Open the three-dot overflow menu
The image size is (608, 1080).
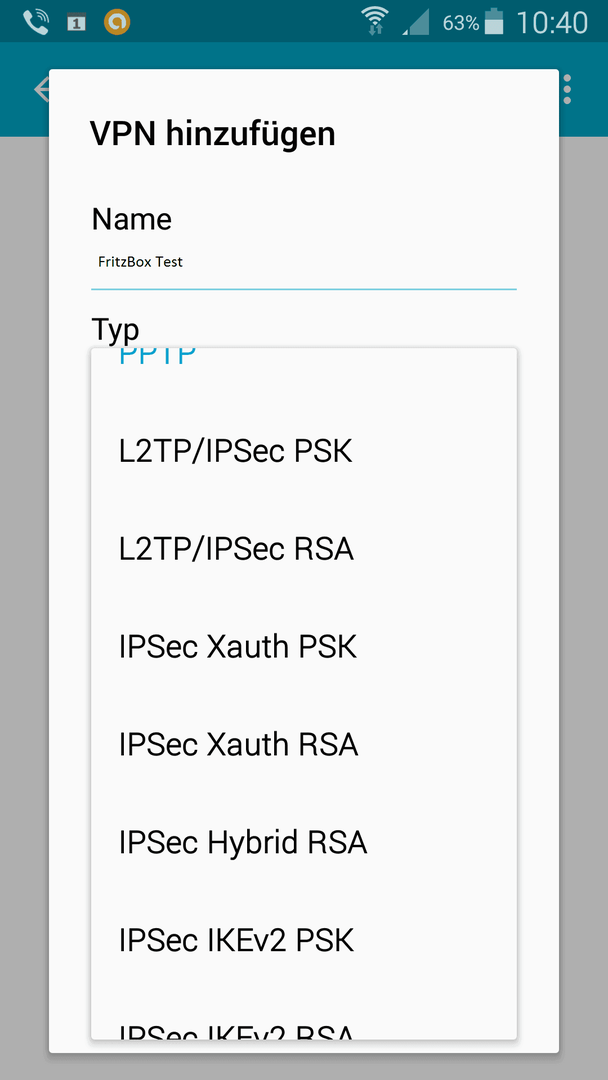pyautogui.click(x=567, y=90)
